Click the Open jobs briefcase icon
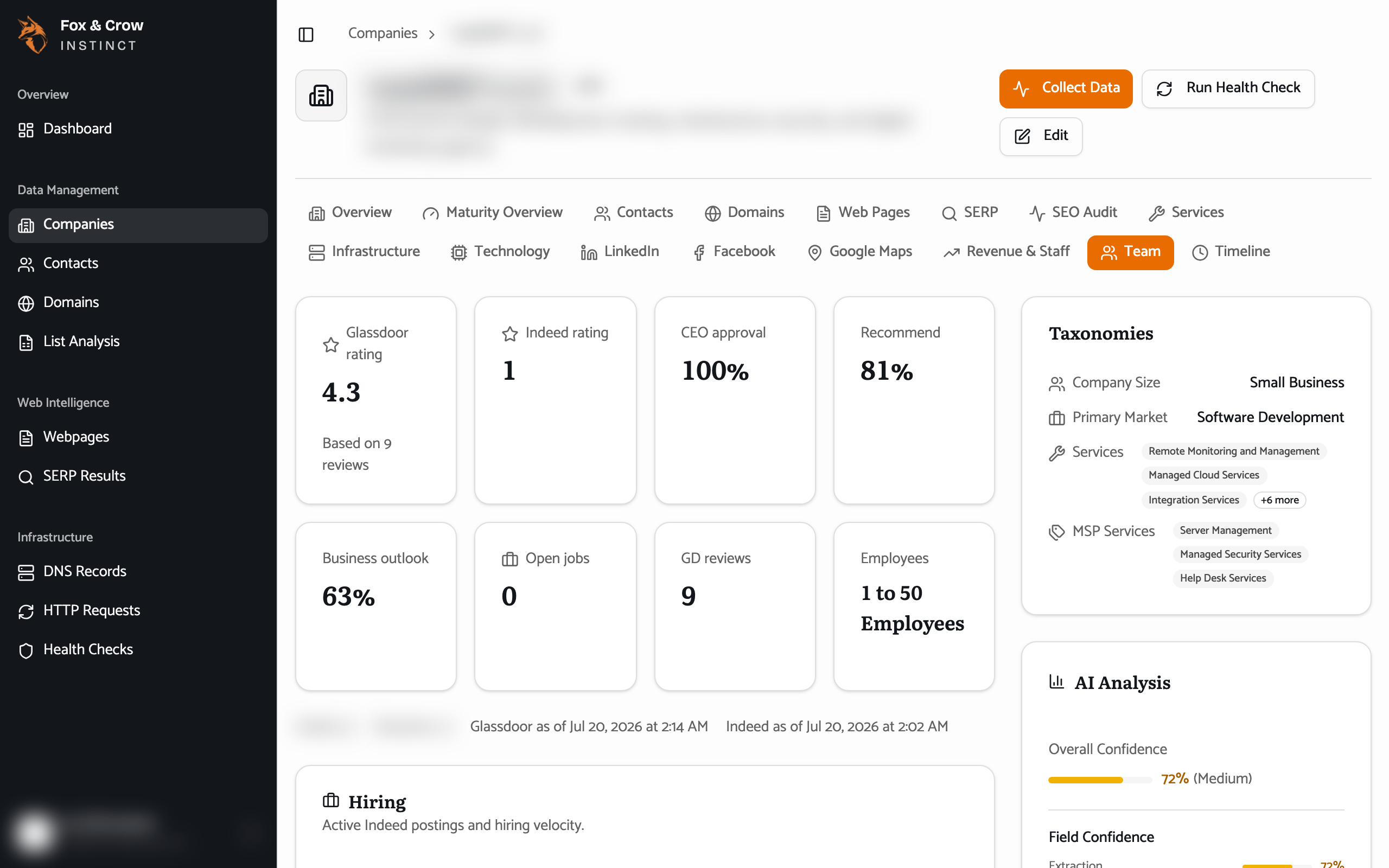This screenshot has height=868, width=1389. 509,559
